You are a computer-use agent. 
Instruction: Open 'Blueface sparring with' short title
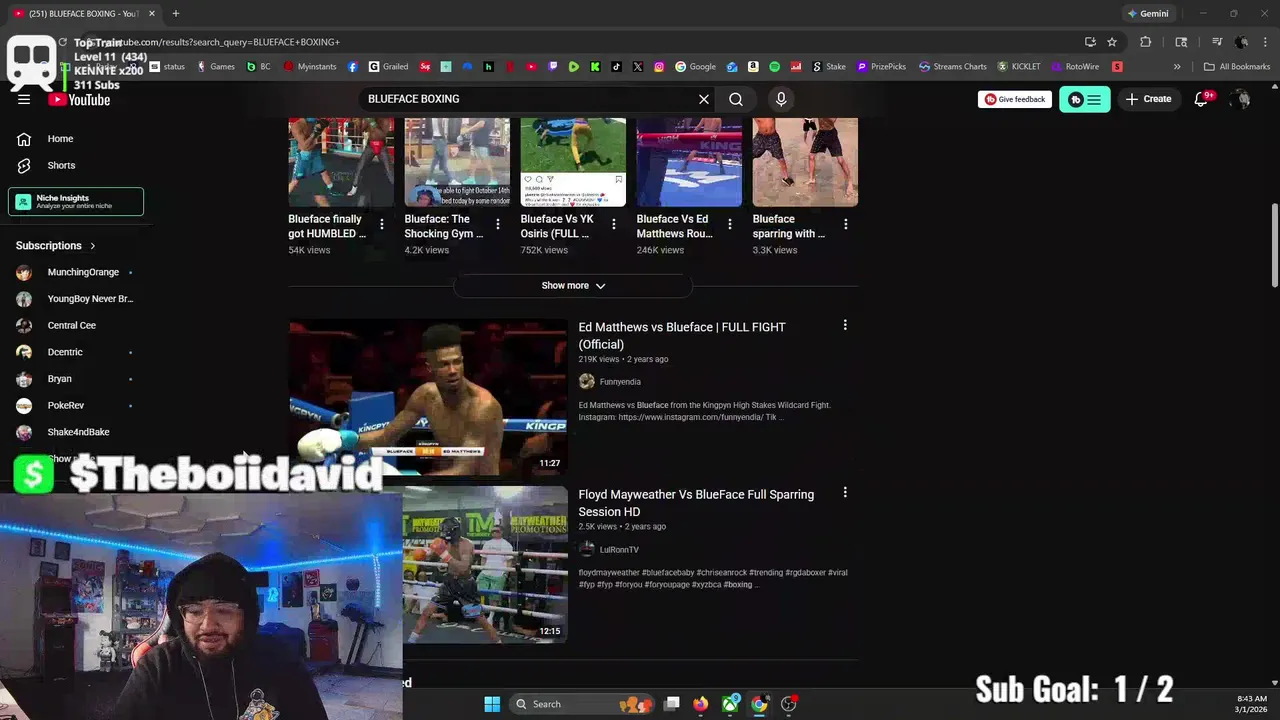pos(789,226)
